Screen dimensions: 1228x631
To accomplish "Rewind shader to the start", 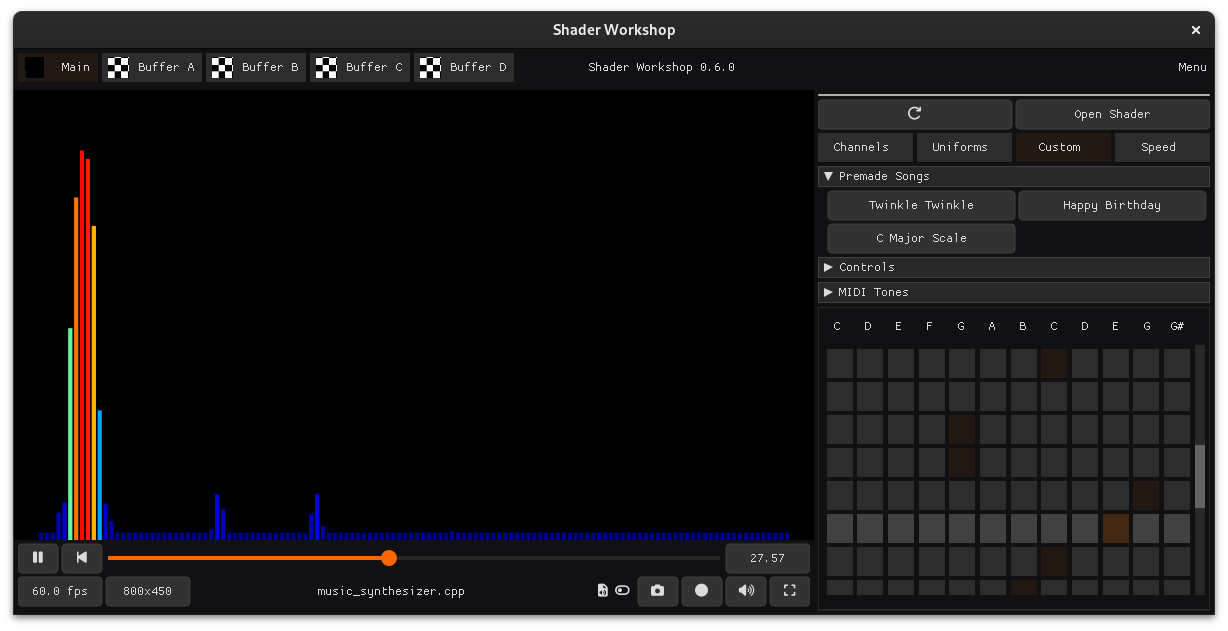I will [82, 558].
